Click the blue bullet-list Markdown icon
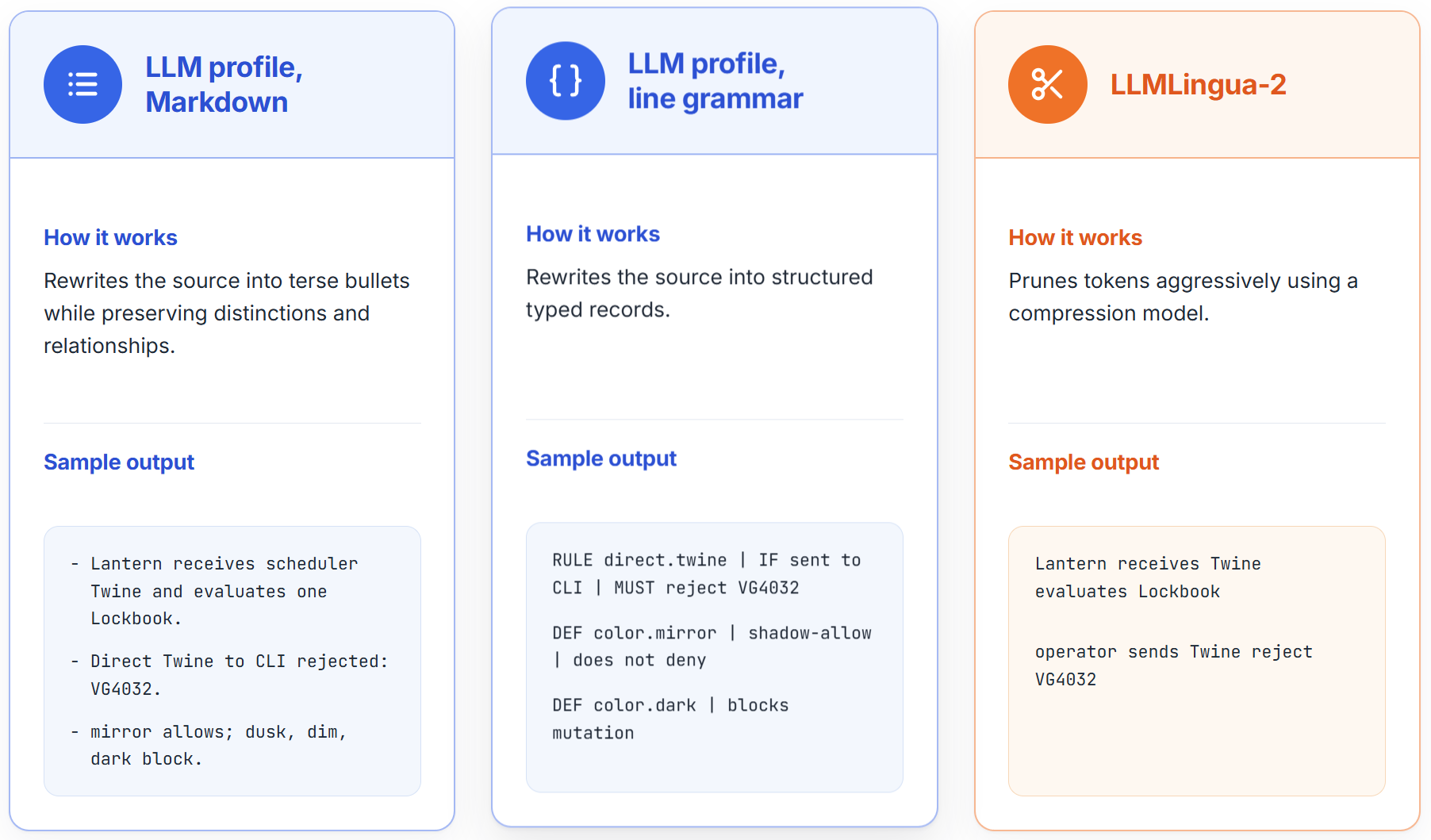The image size is (1431, 840). click(x=82, y=84)
